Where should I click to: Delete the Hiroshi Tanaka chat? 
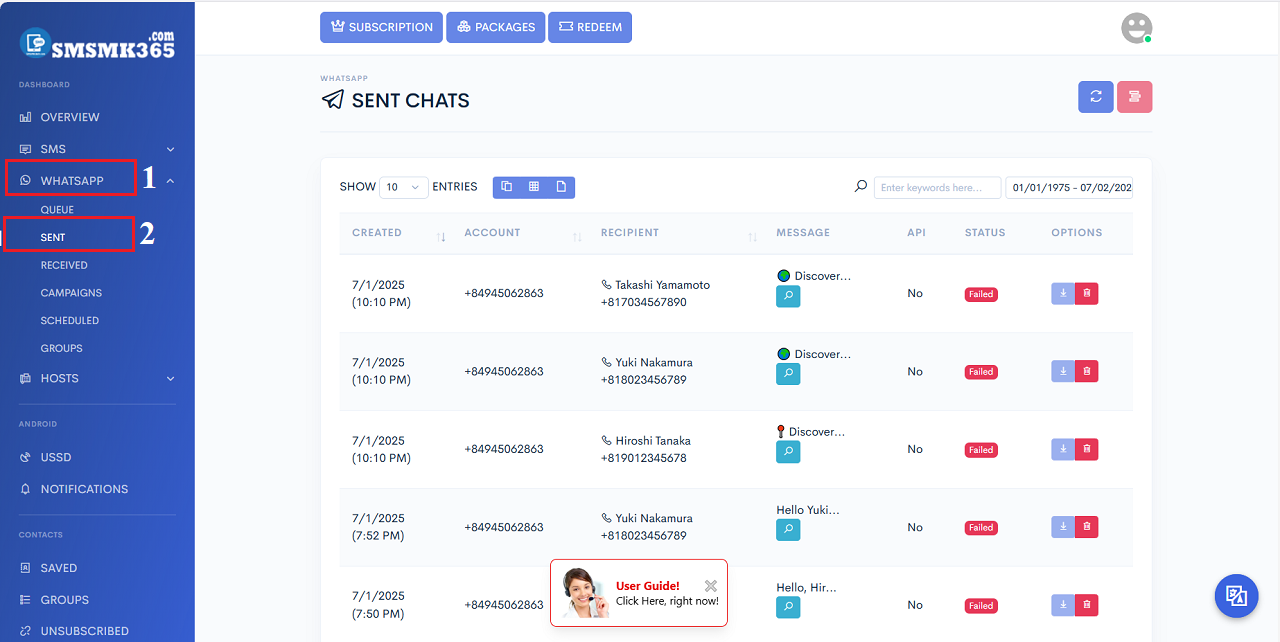click(x=1087, y=449)
